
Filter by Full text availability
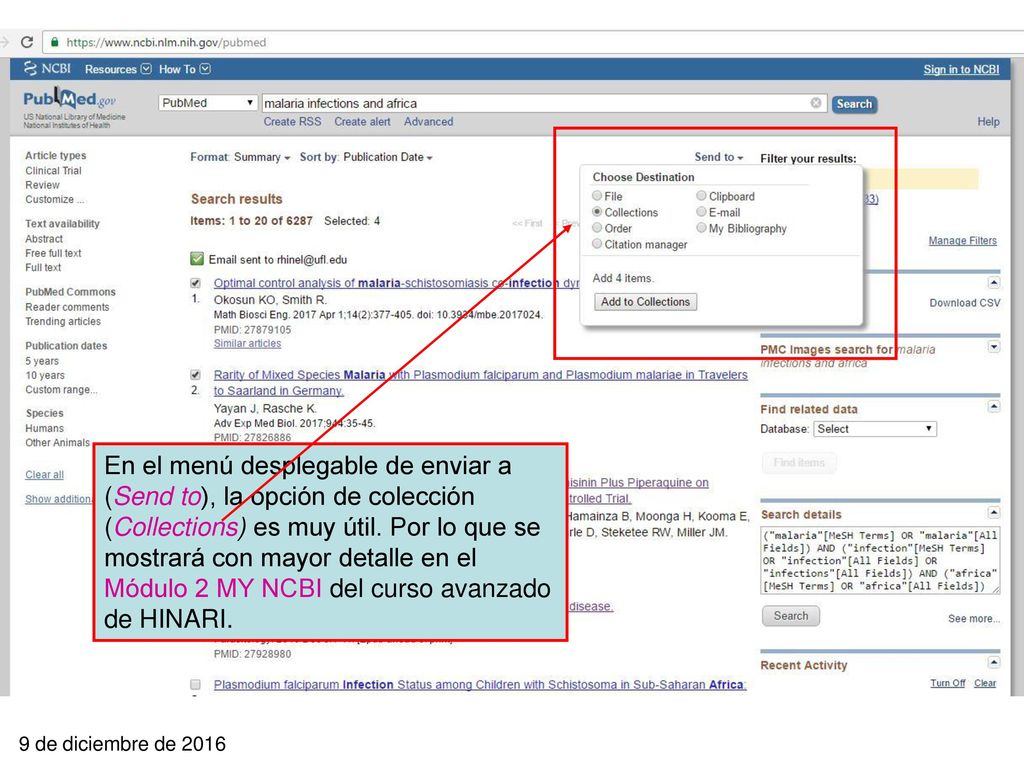pyautogui.click(x=43, y=268)
